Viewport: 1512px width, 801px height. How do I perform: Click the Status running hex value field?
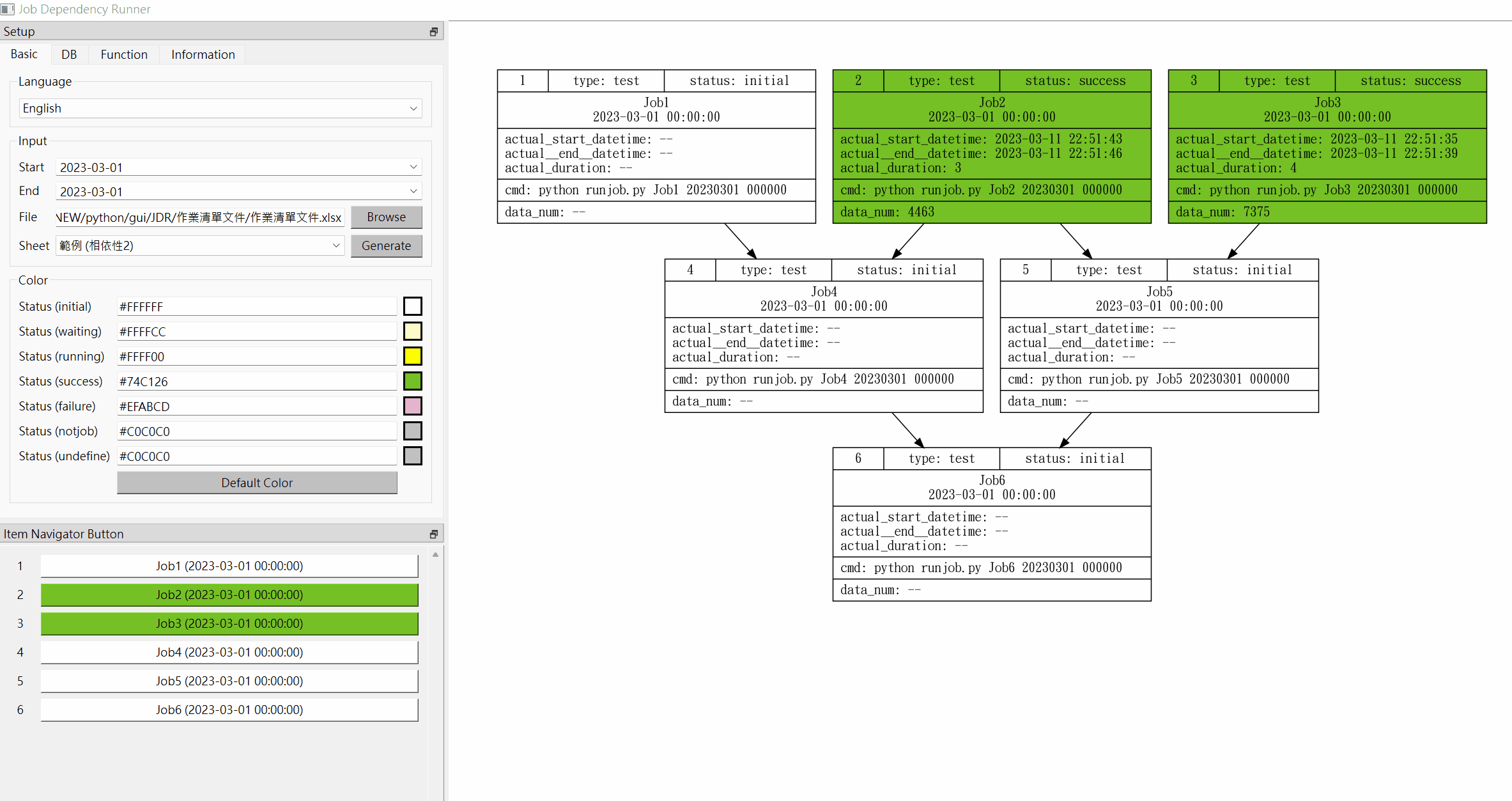pos(256,355)
